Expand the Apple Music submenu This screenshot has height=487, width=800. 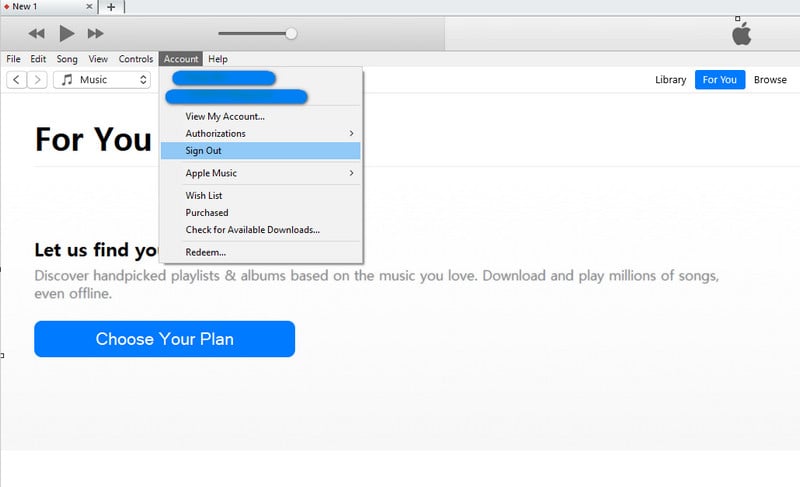(261, 173)
